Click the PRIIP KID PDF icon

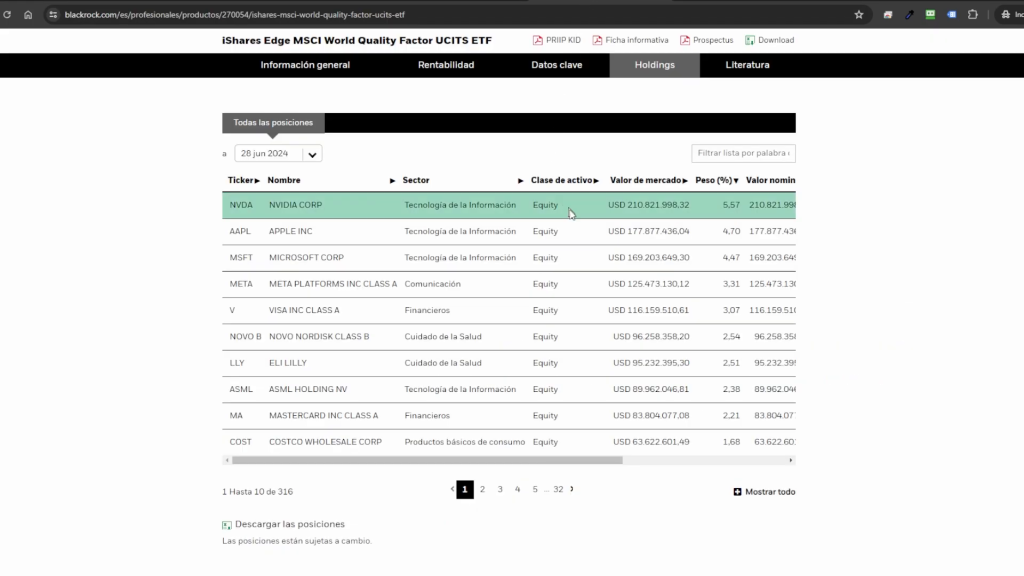tap(537, 40)
